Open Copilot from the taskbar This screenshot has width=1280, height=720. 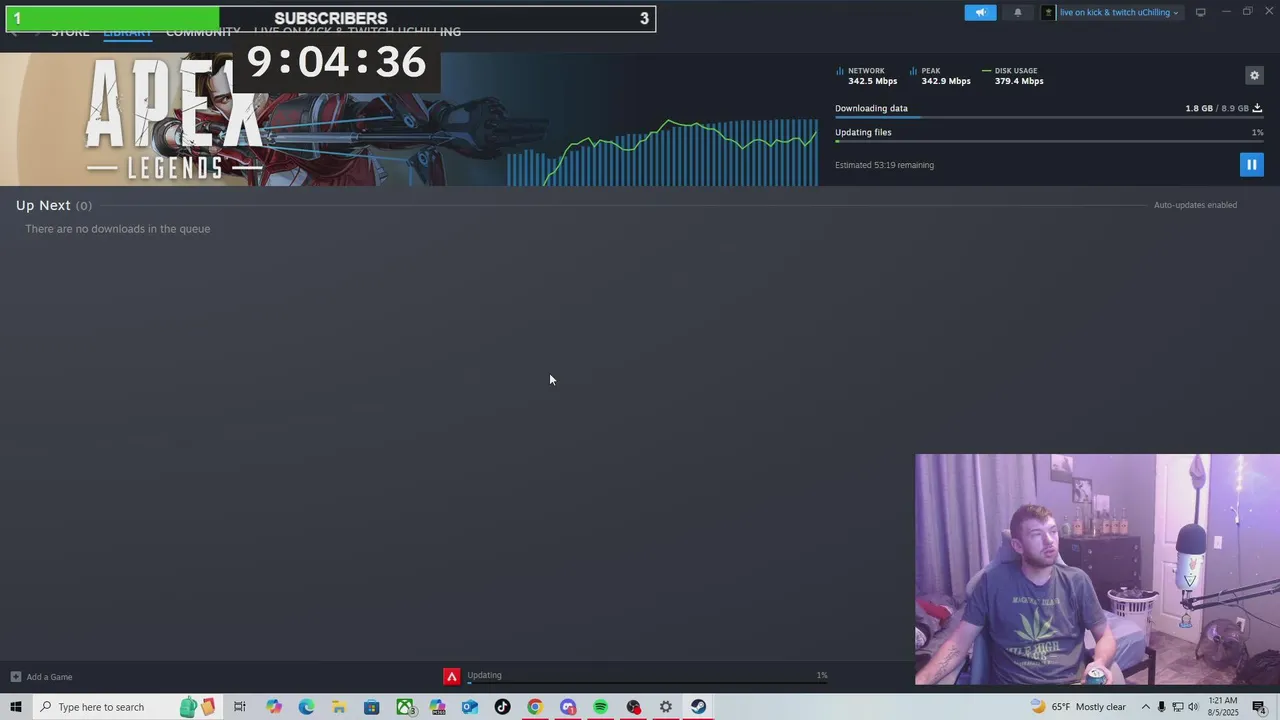click(274, 707)
